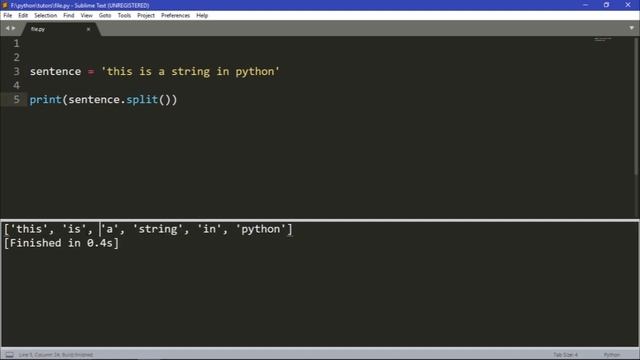Go to next tab with right arrow
Viewport: 640px width, 360px height.
click(13, 28)
